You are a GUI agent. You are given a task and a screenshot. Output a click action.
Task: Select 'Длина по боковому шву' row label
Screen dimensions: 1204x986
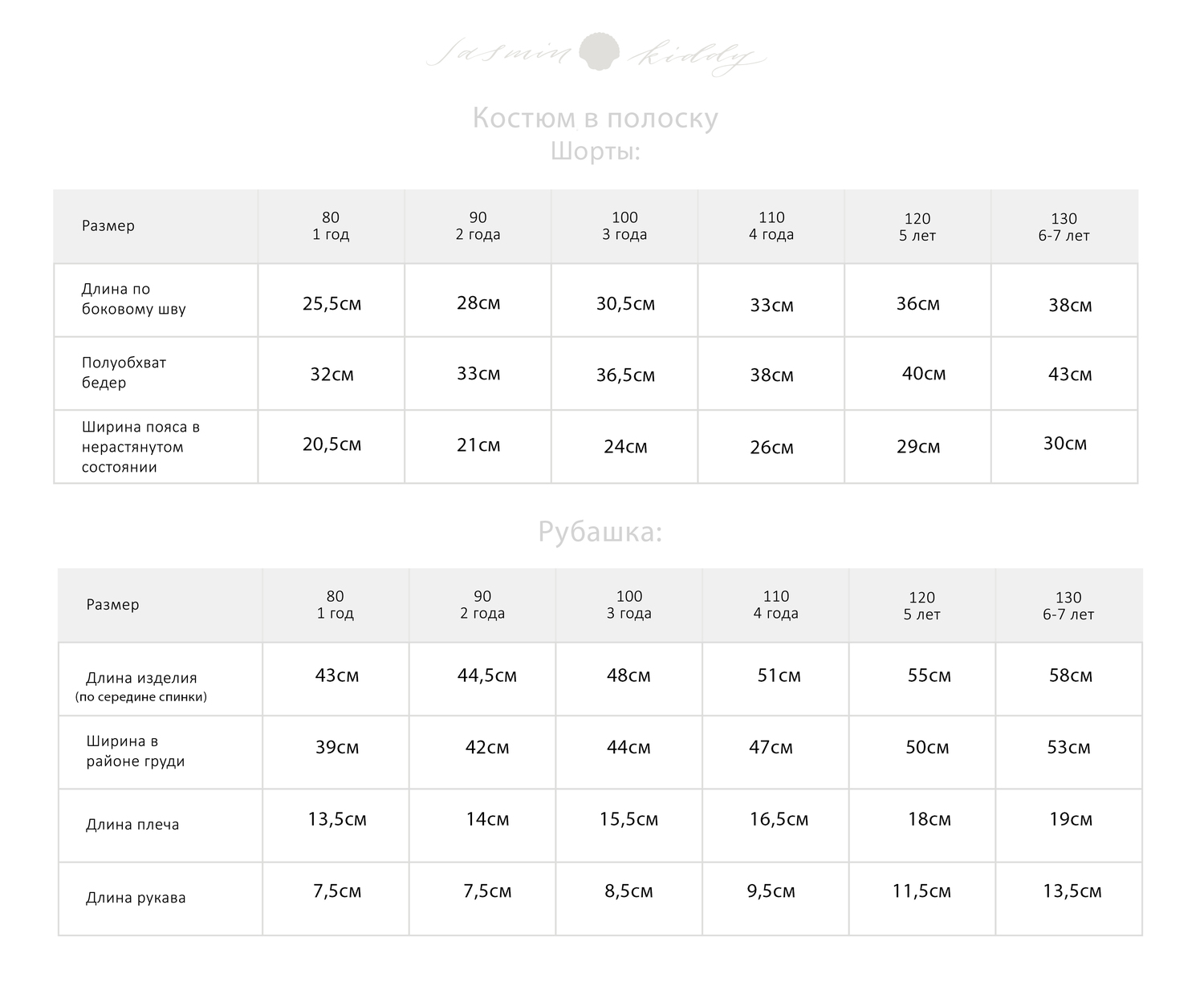point(133,299)
